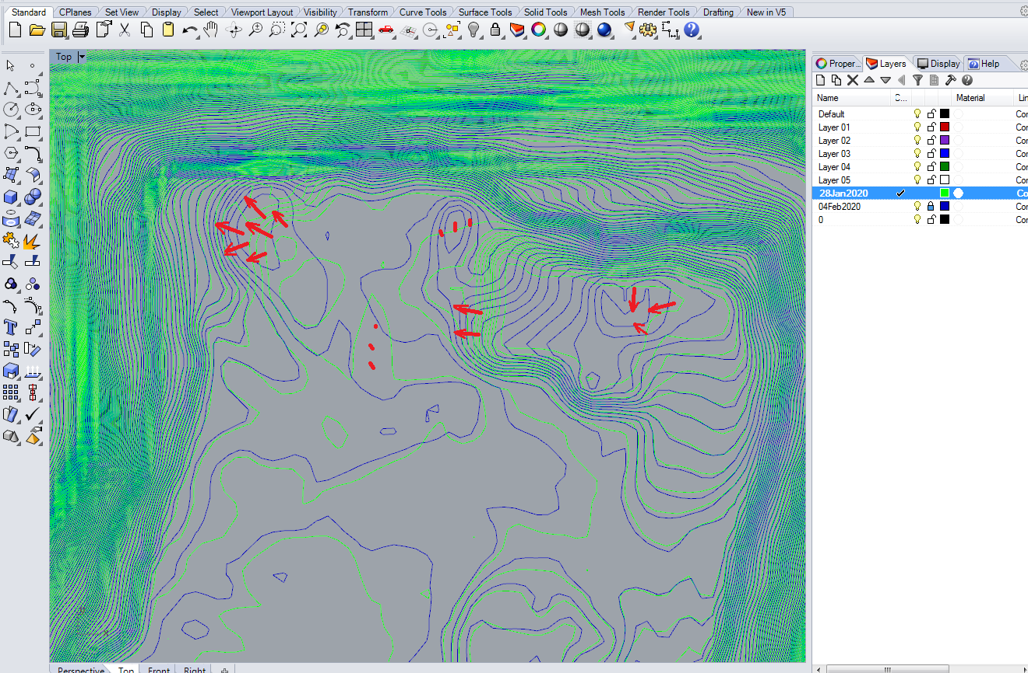Click the panel settings gear icon
The image size is (1028, 673).
[1023, 64]
